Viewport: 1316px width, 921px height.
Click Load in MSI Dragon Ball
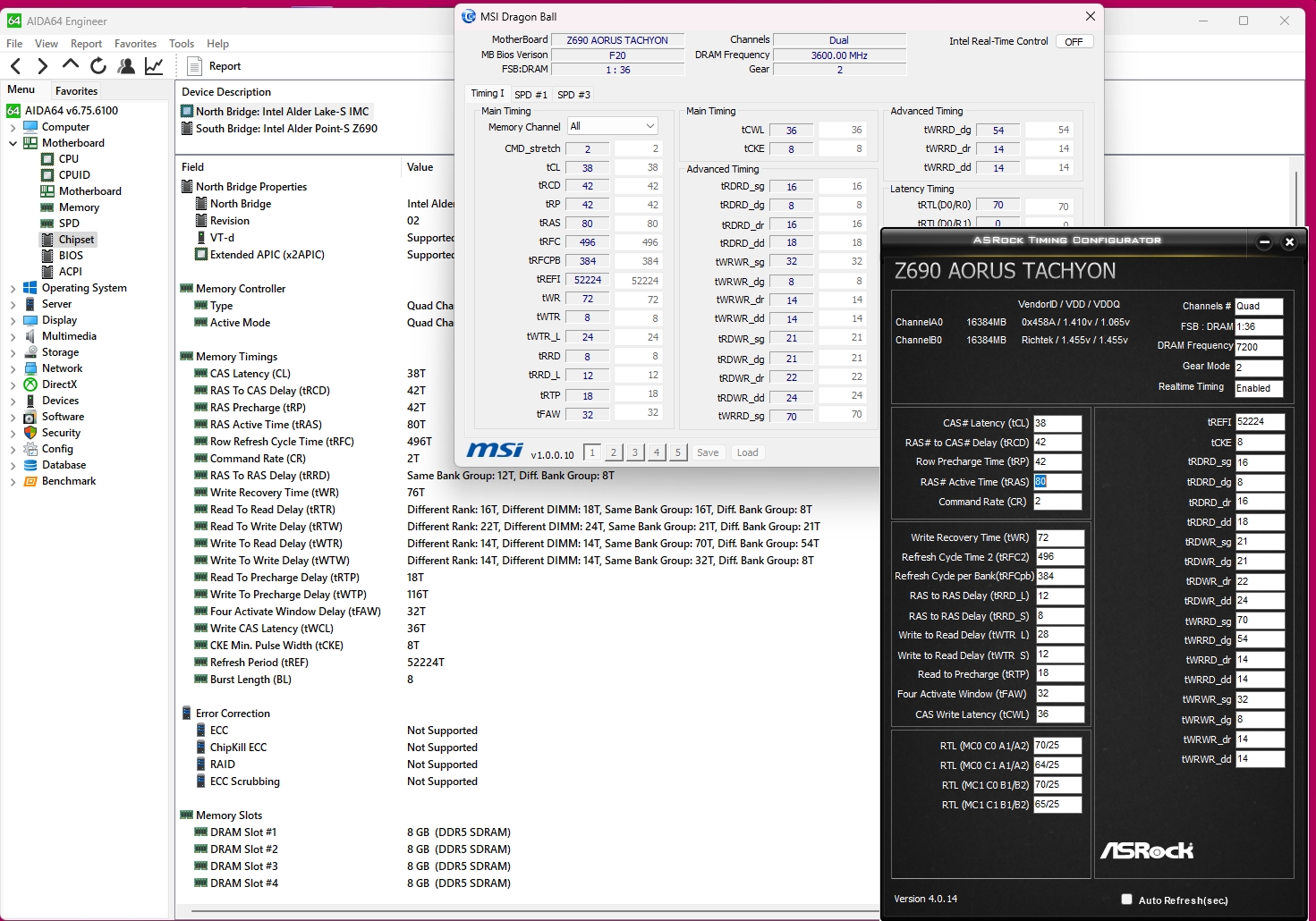click(x=748, y=452)
